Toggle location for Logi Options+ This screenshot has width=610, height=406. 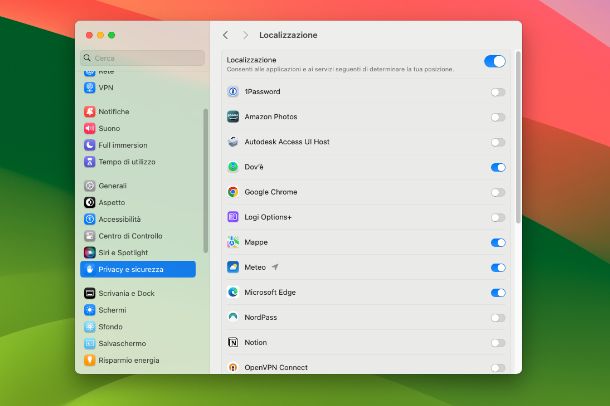point(498,217)
